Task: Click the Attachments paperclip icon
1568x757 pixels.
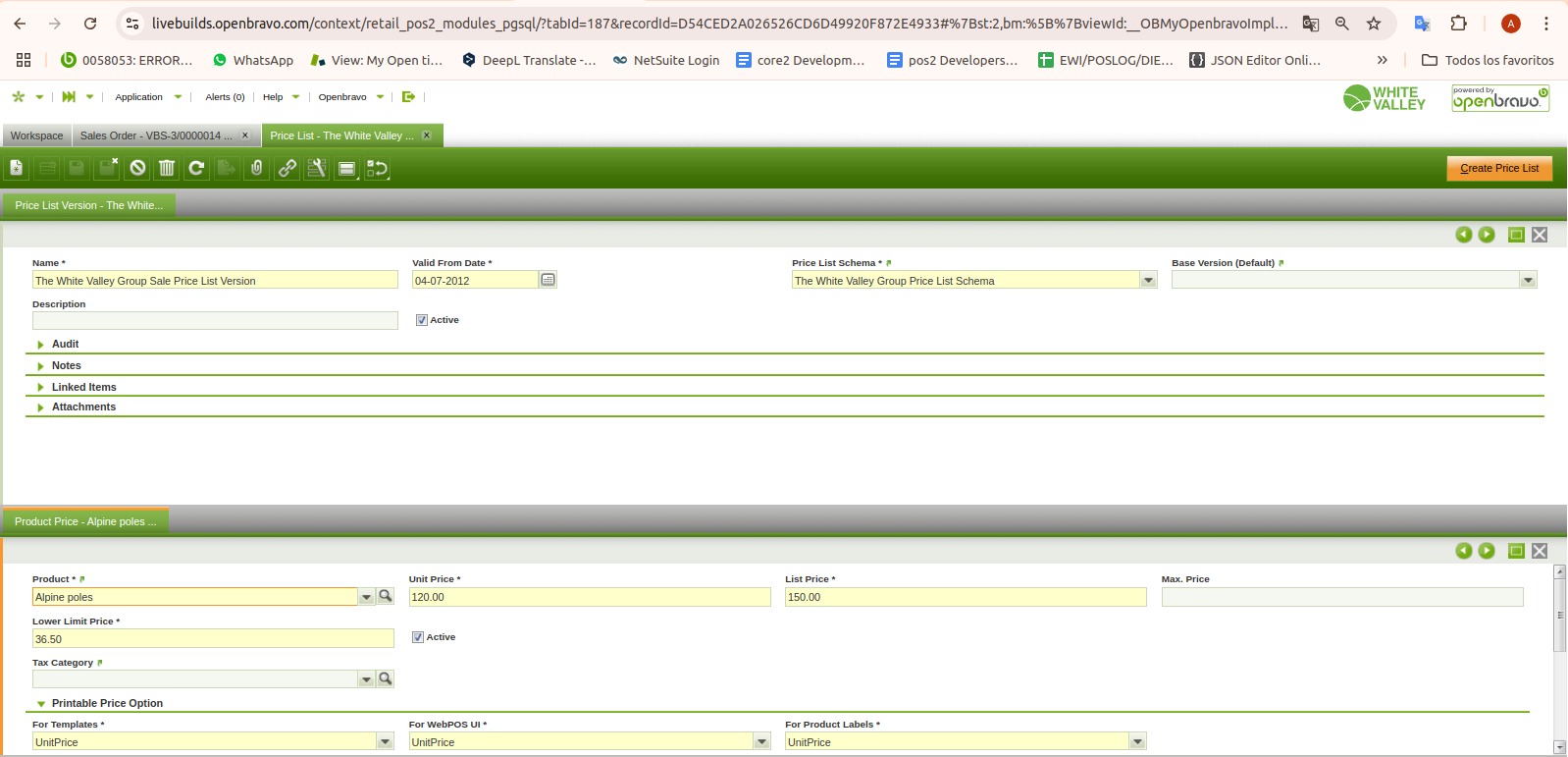Action: click(x=256, y=168)
